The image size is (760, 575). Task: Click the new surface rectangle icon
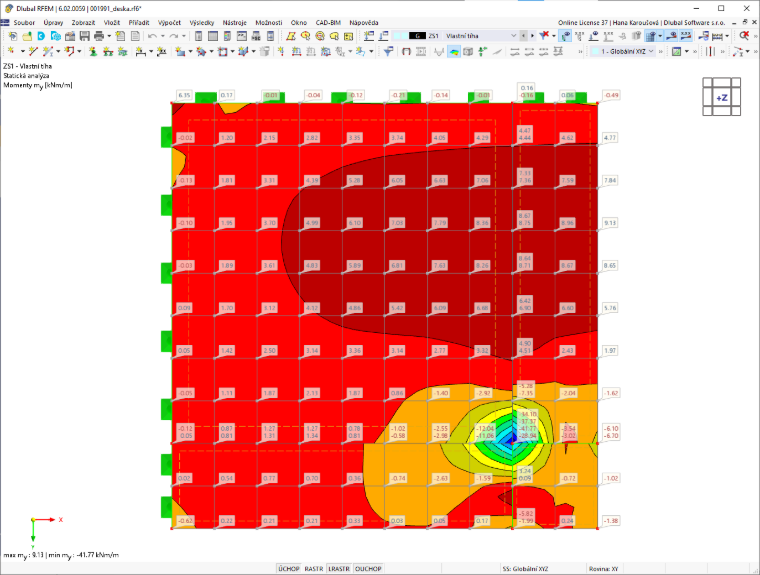[x=180, y=51]
